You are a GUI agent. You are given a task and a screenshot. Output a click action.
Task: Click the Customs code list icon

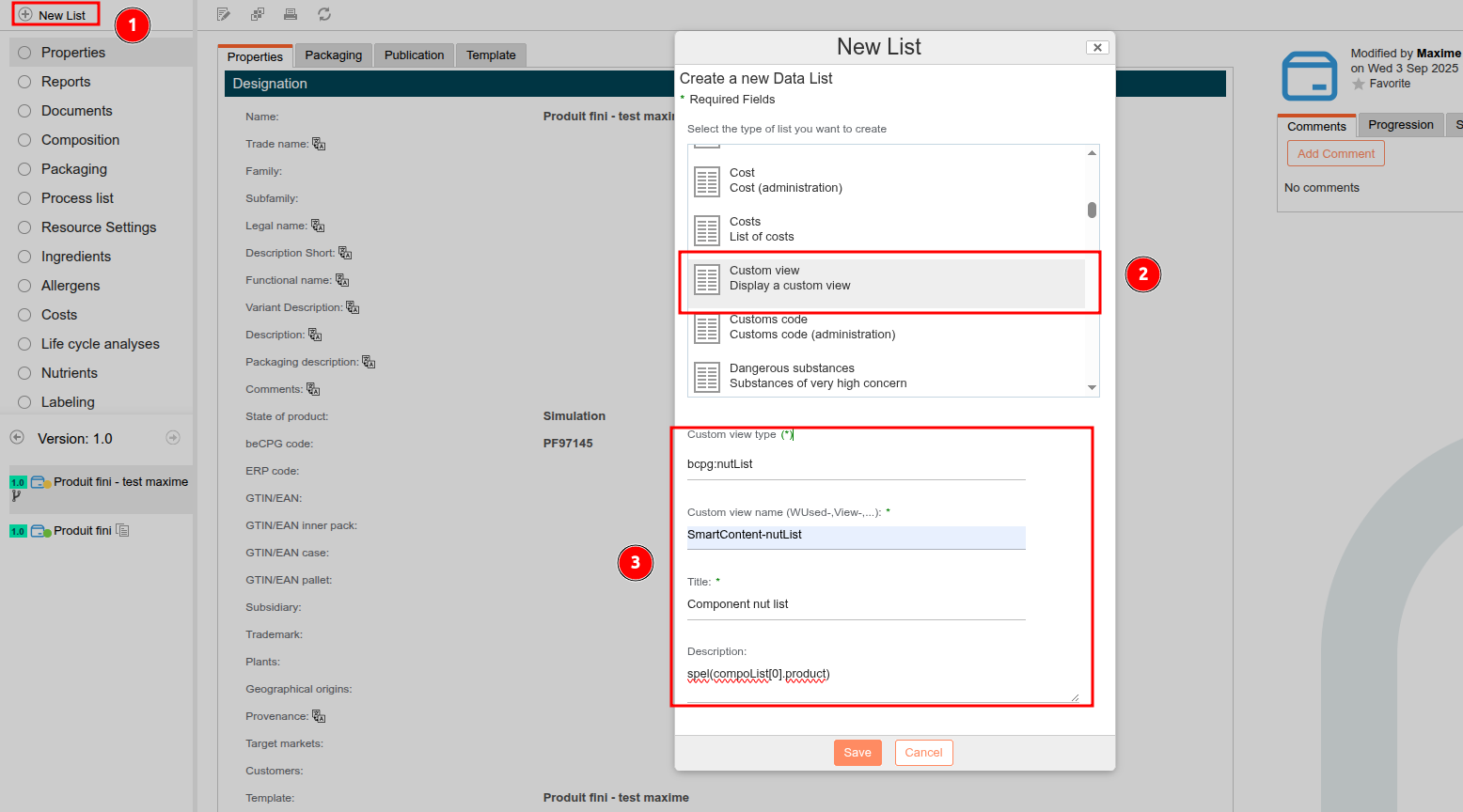[x=707, y=328]
